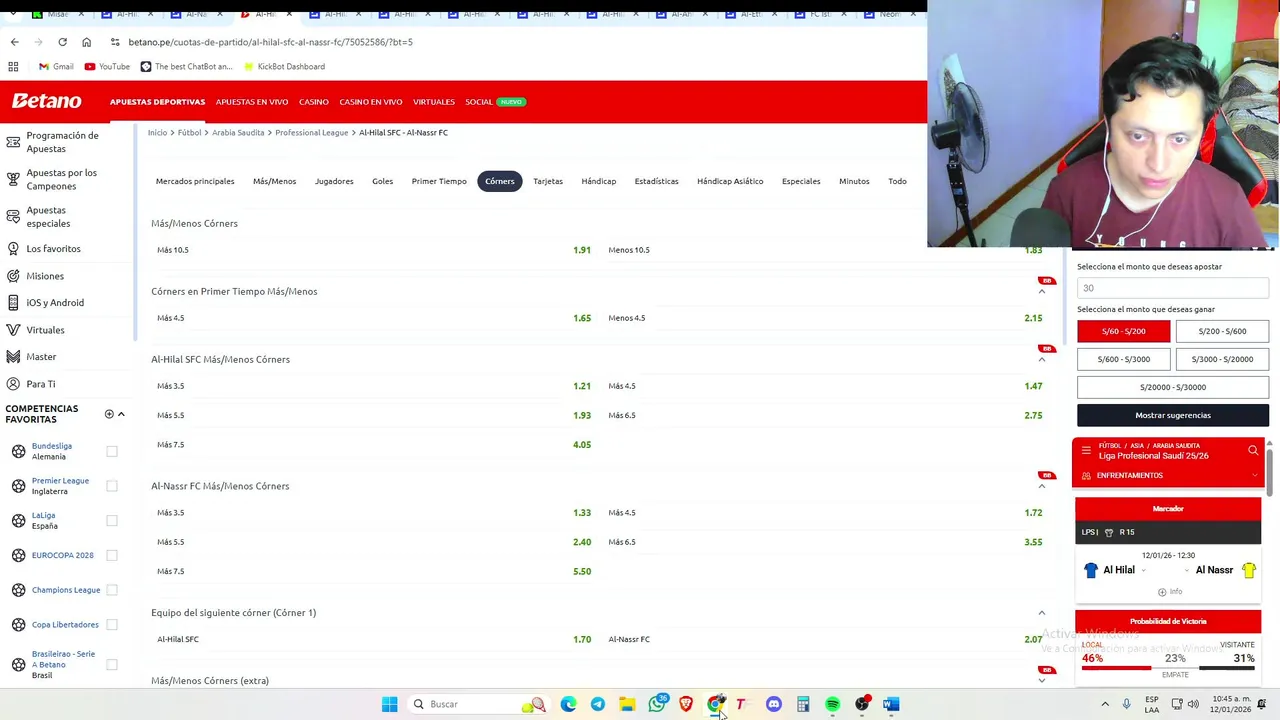
Task: Open the dropdown arrow next to Al Nassr
Action: click(1187, 571)
